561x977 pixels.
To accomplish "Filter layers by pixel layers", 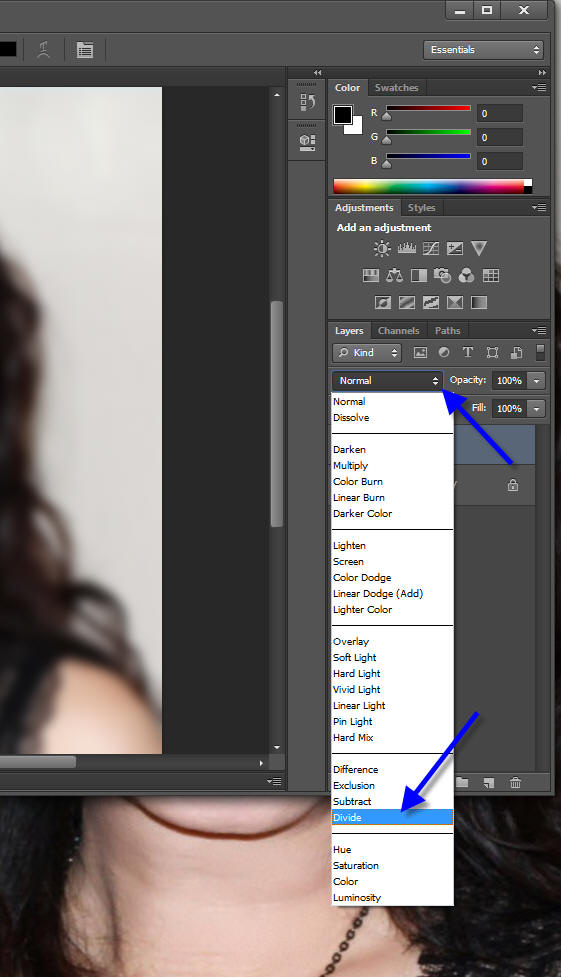I will (x=421, y=353).
